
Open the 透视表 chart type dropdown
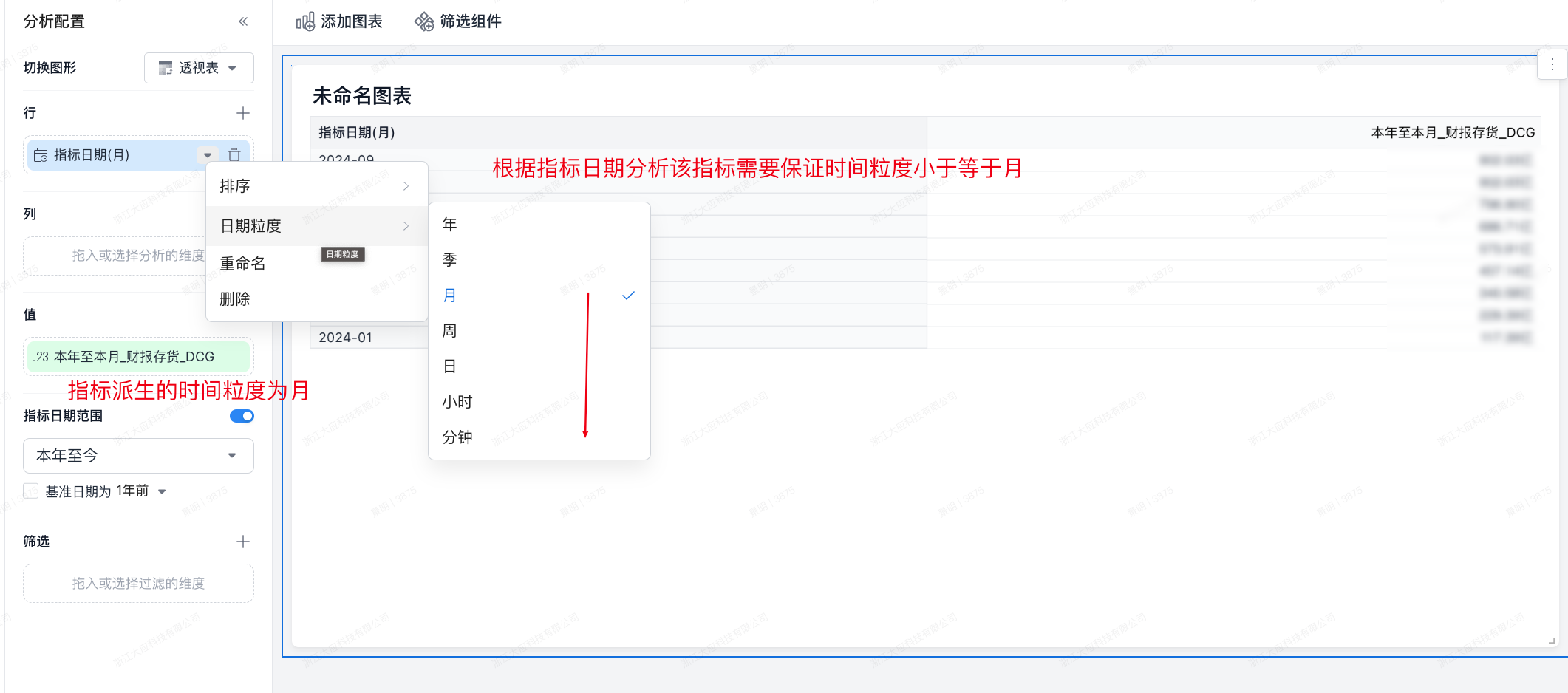[x=199, y=68]
